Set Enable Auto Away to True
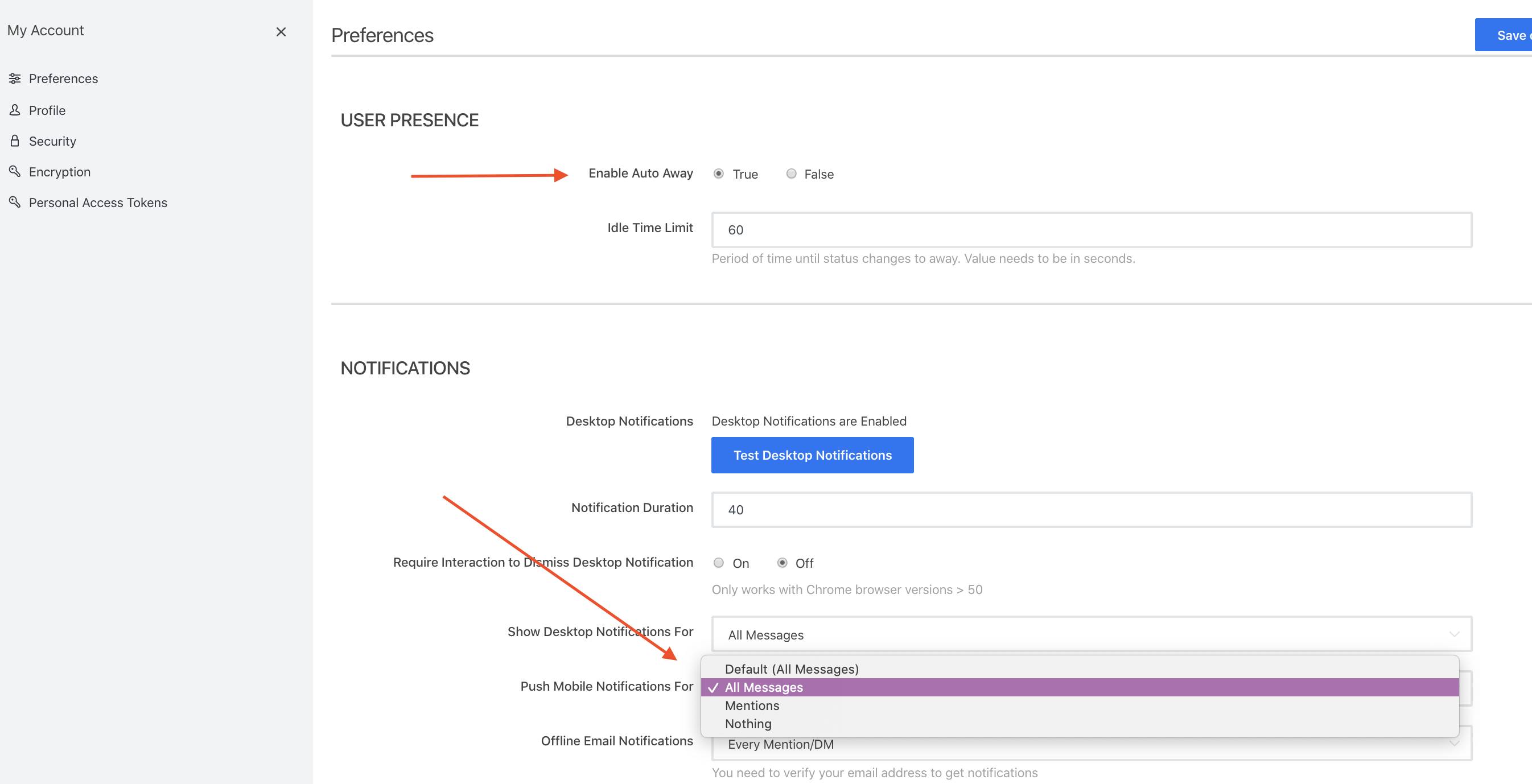This screenshot has height=784, width=1532. 718,174
